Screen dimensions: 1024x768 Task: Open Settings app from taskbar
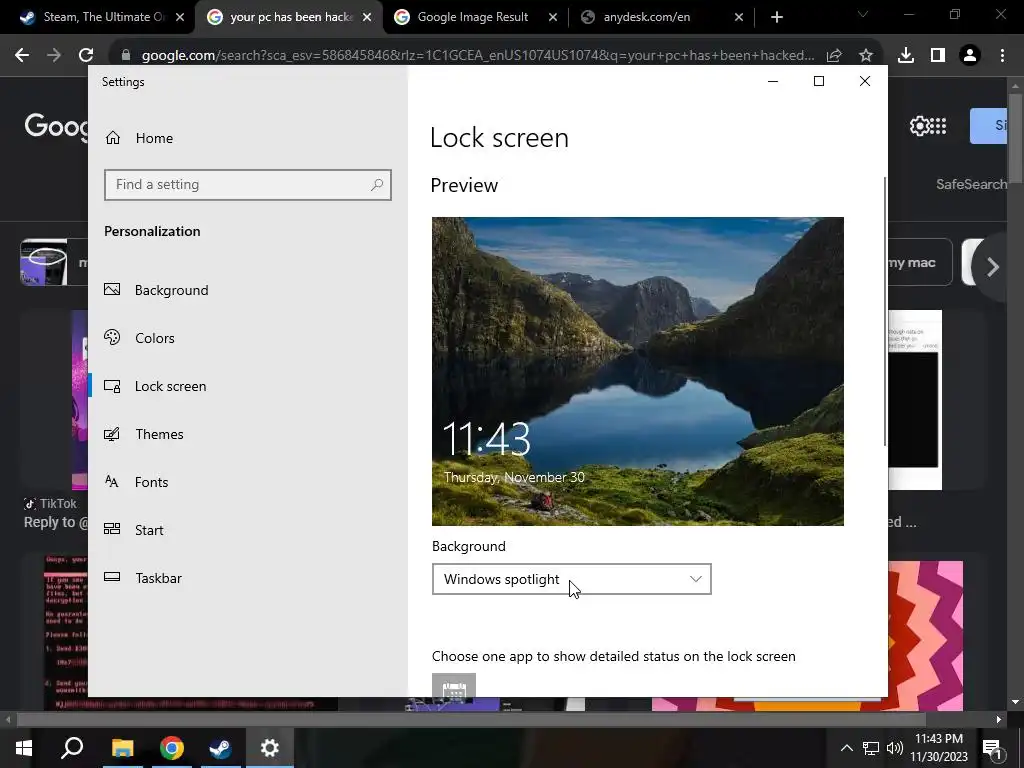pyautogui.click(x=269, y=748)
